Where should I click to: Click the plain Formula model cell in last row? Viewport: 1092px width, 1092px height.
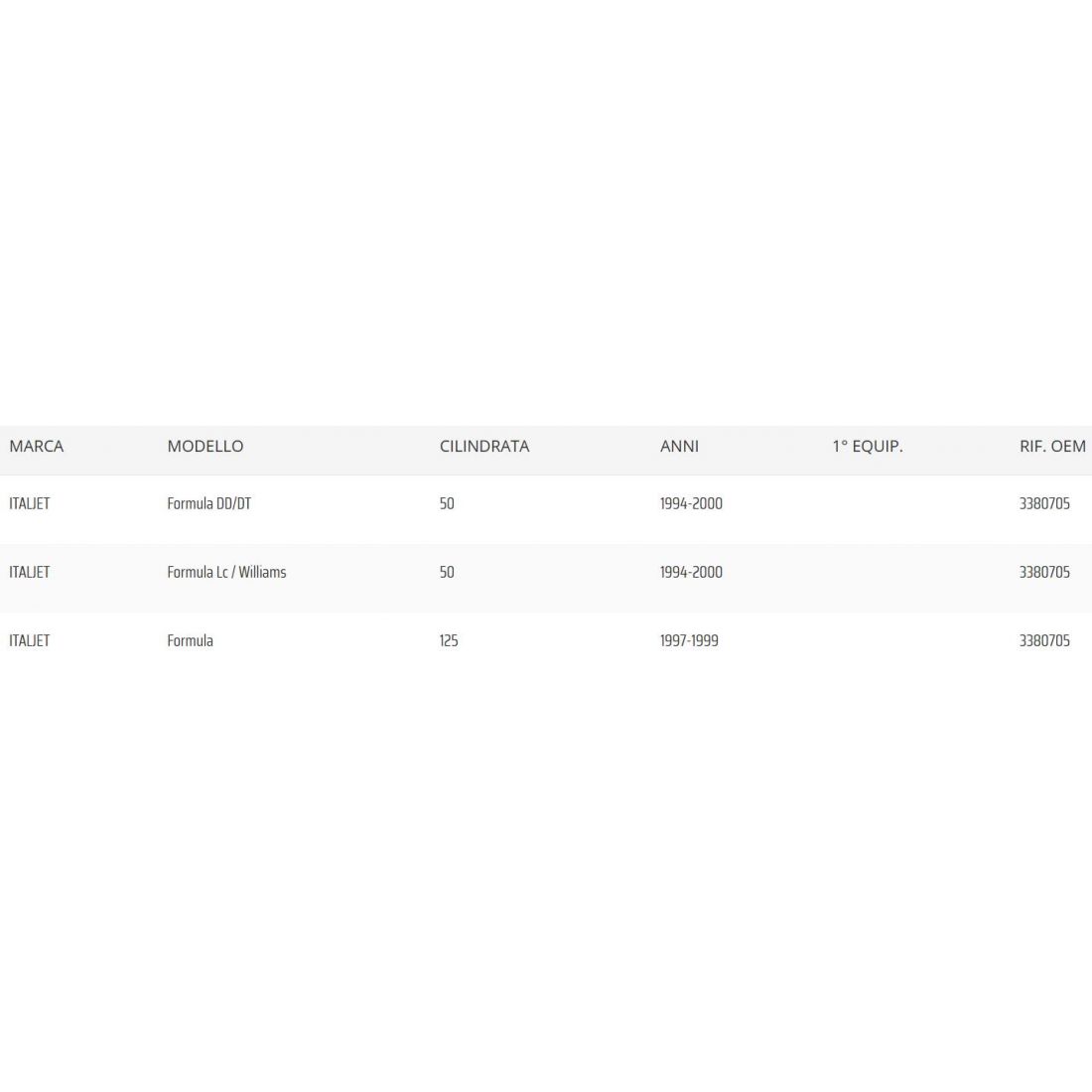(x=191, y=641)
